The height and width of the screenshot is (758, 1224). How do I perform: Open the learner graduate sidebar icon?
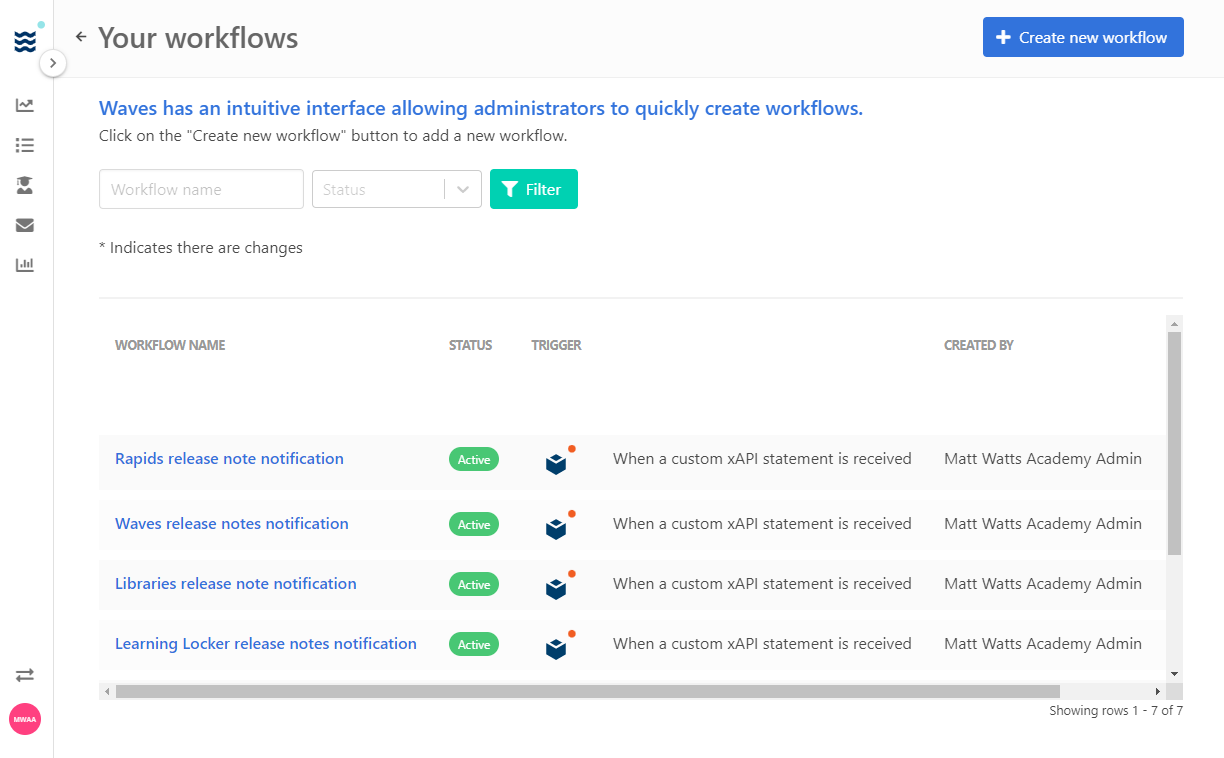25,185
